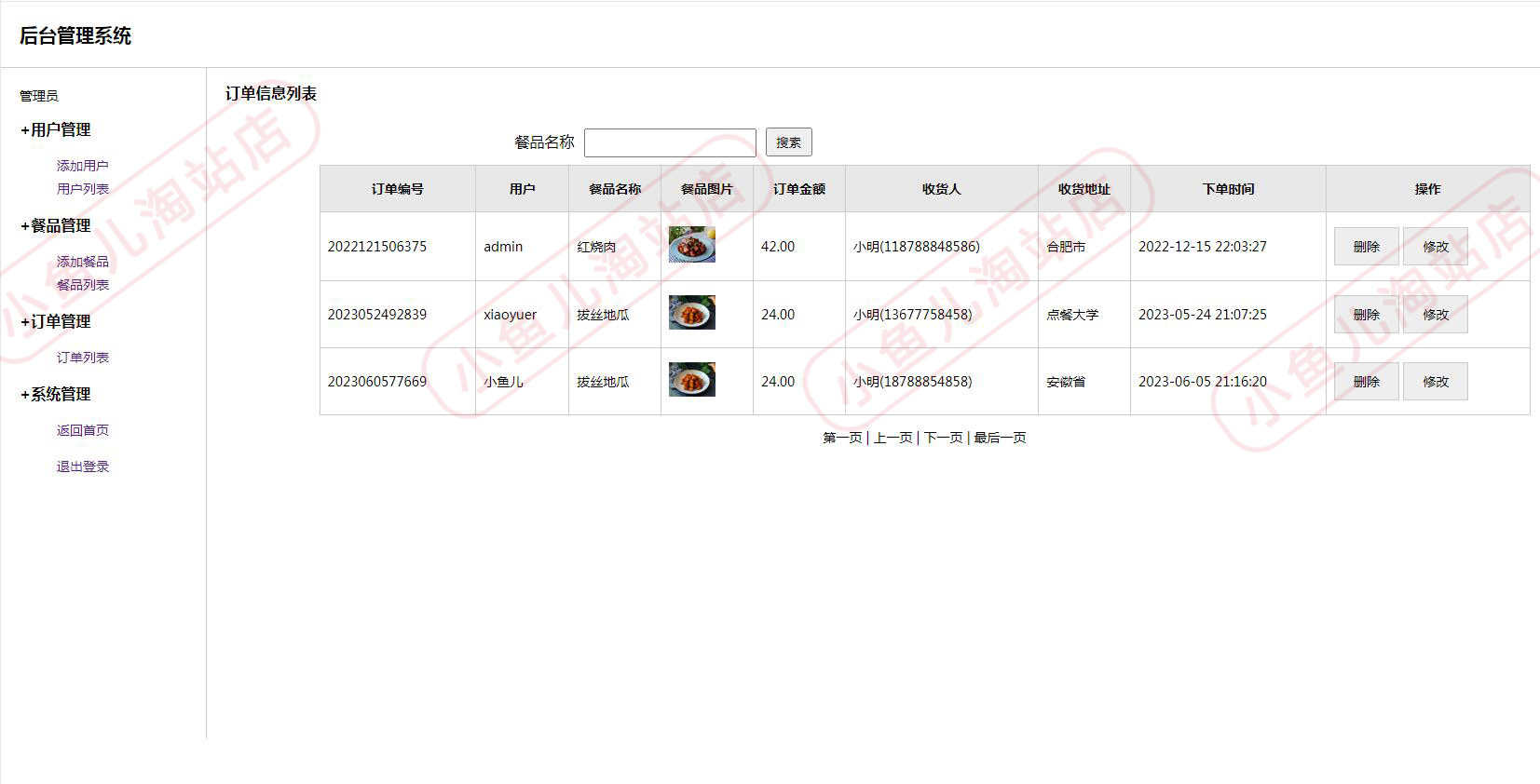Click recipient 小明(13677758458)

(913, 315)
